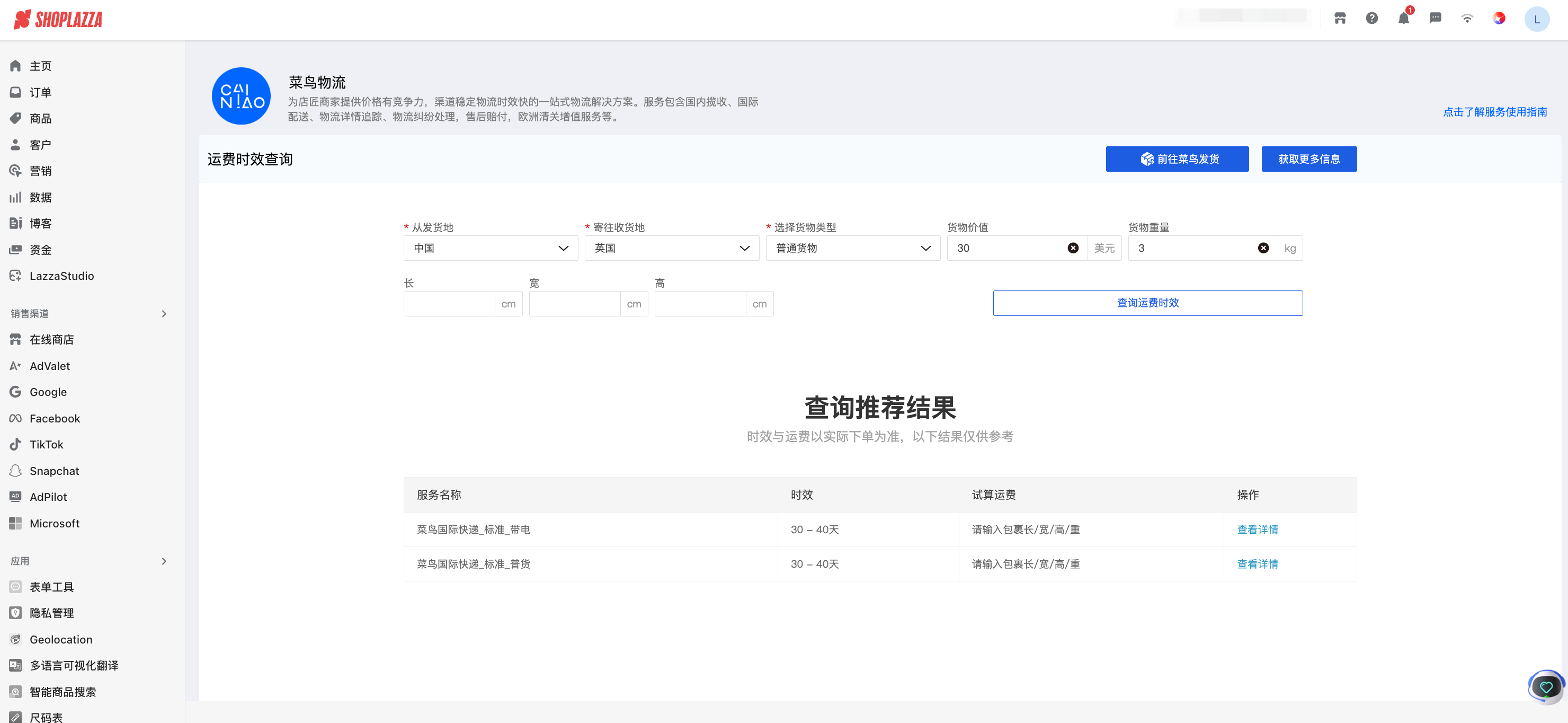Open the store front icon in header
Screen dimensions: 1568x723
pyautogui.click(x=1340, y=18)
